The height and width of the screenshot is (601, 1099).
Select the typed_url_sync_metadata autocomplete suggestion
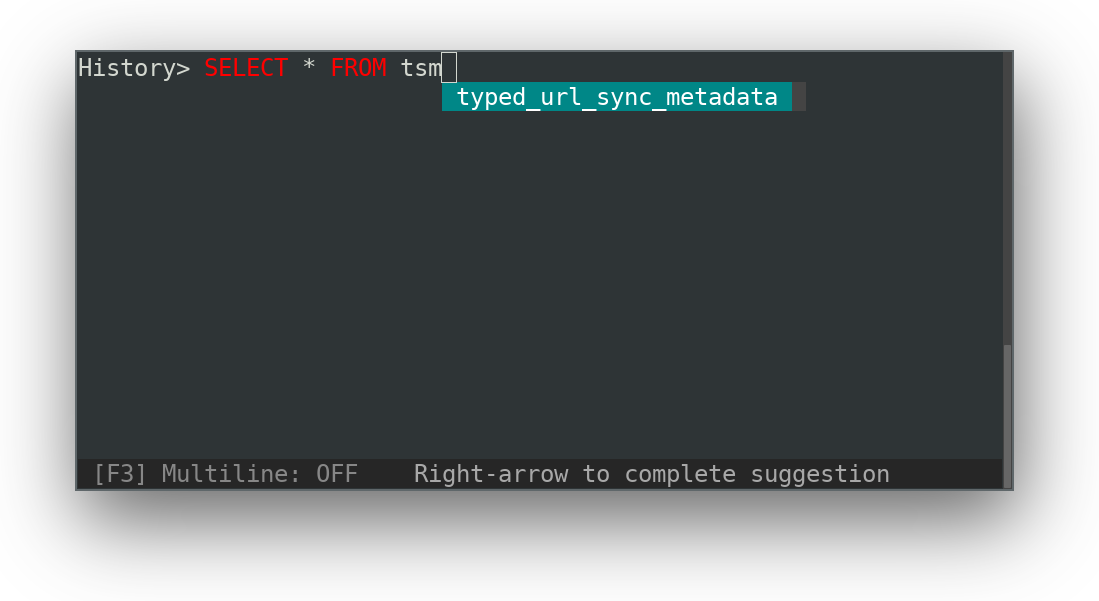[x=617, y=97]
